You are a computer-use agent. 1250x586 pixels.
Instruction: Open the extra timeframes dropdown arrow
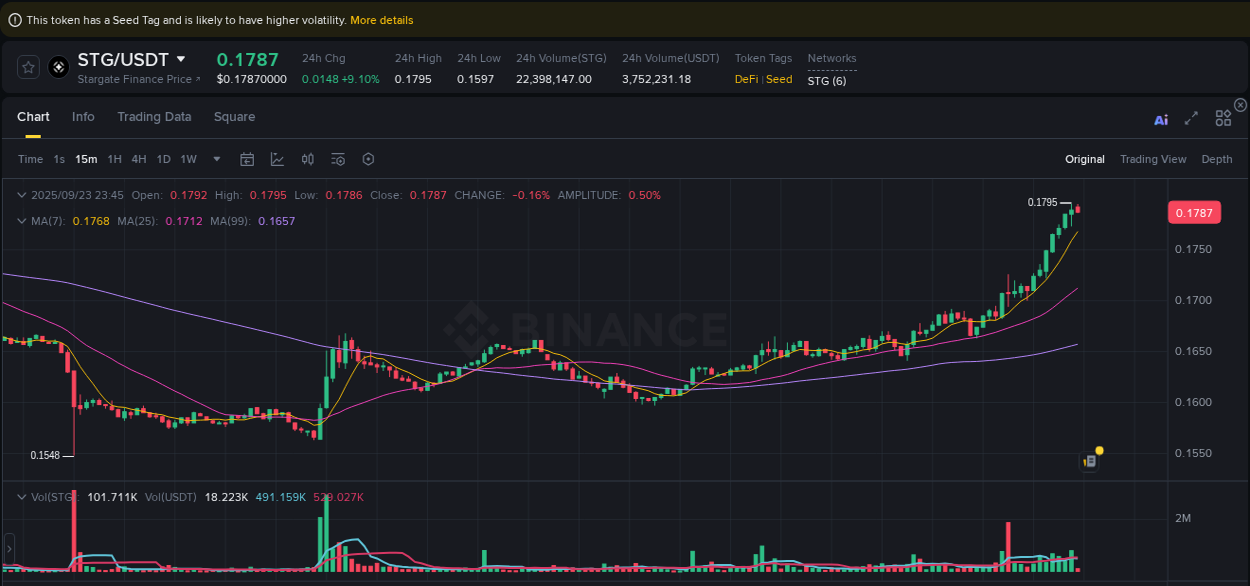click(215, 159)
